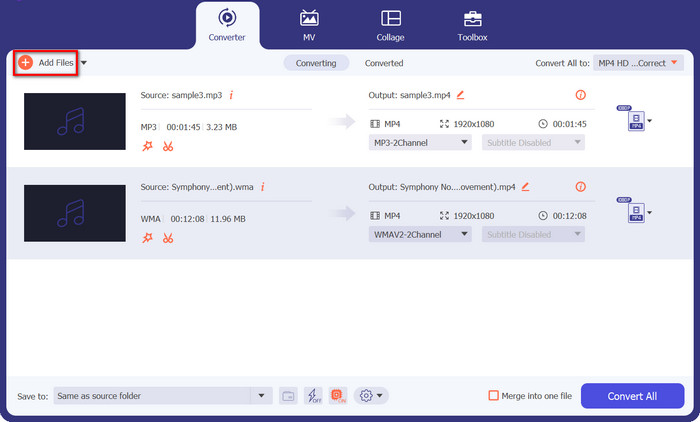Open the cut scissors tool for Symphony file
This screenshot has width=700, height=422.
tap(168, 238)
